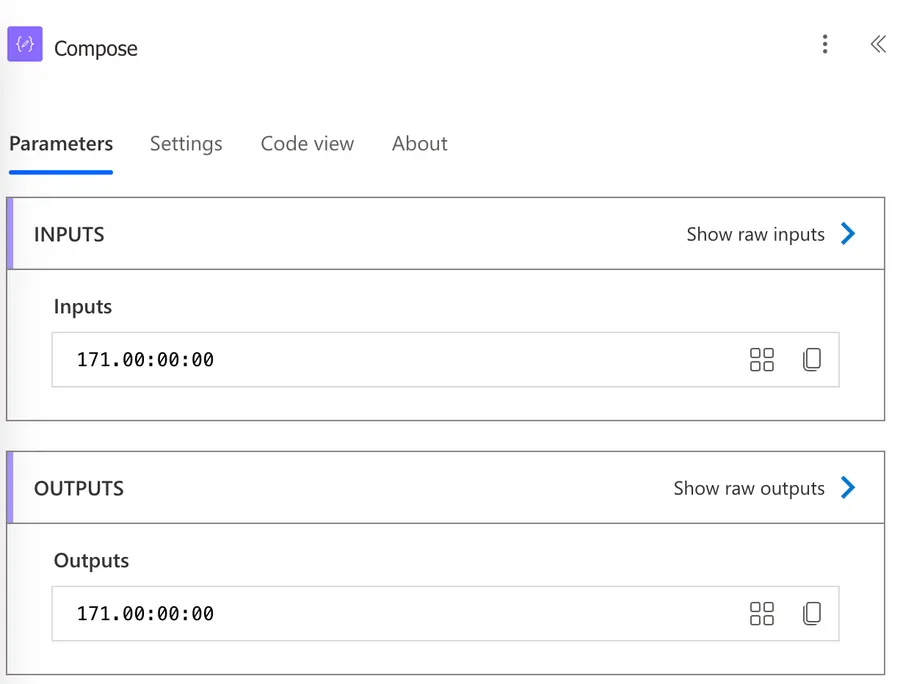900x684 pixels.
Task: Click the blue chevron beside Show raw outputs
Action: click(848, 488)
